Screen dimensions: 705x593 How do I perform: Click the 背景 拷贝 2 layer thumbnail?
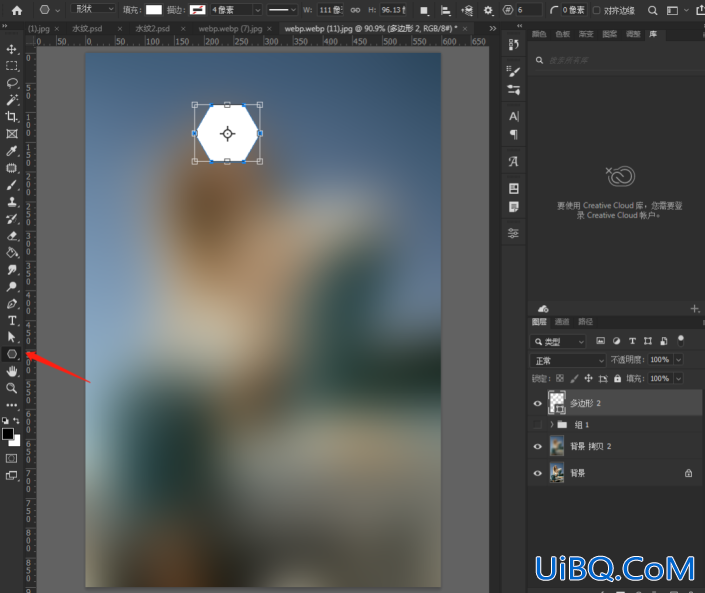pos(557,446)
